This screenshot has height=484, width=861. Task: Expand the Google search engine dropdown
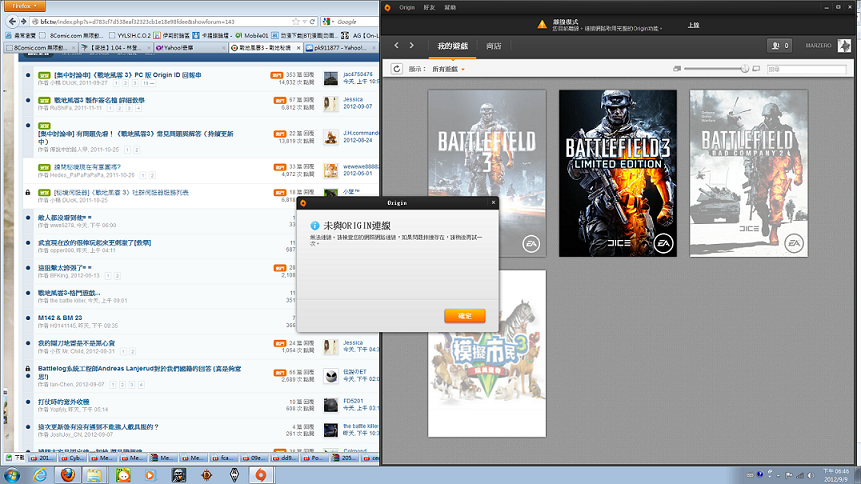point(333,20)
